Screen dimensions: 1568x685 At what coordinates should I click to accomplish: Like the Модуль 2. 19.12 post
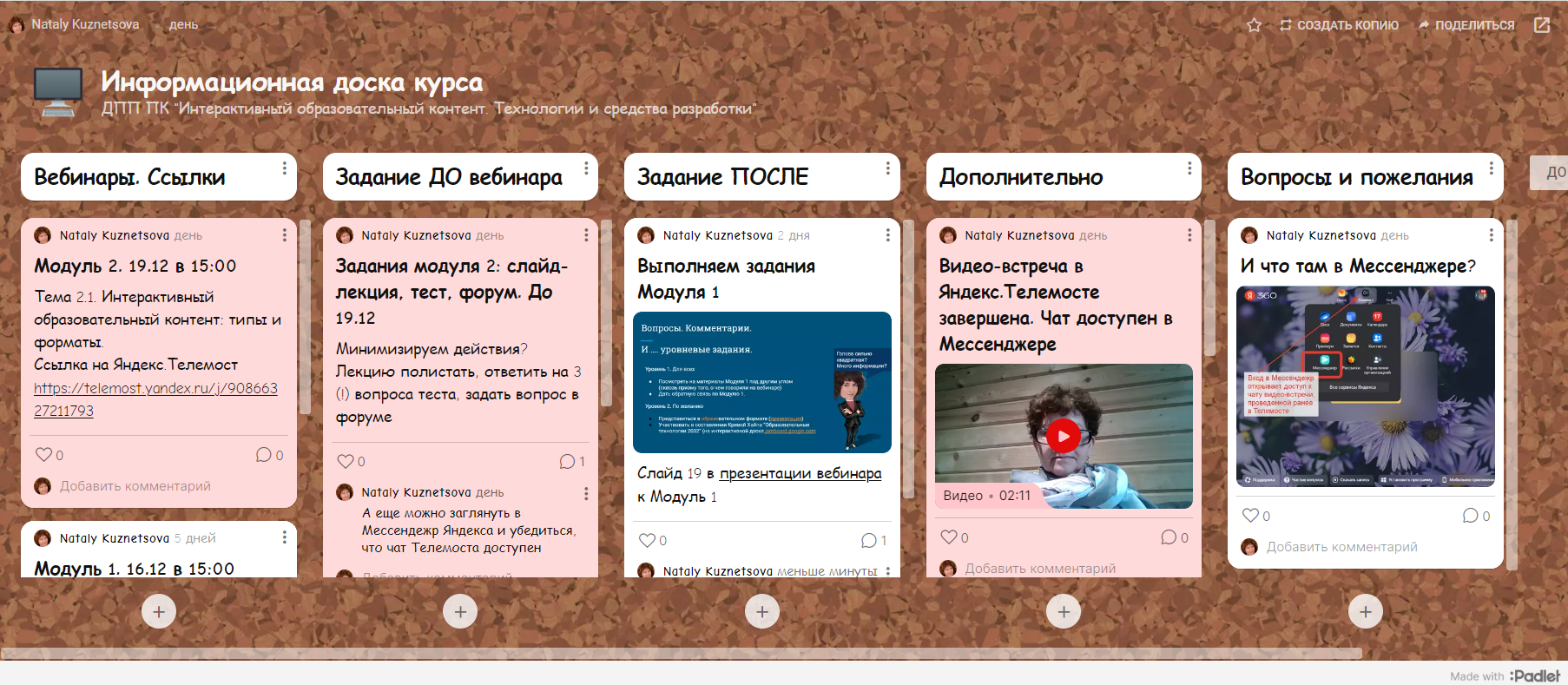coord(43,454)
